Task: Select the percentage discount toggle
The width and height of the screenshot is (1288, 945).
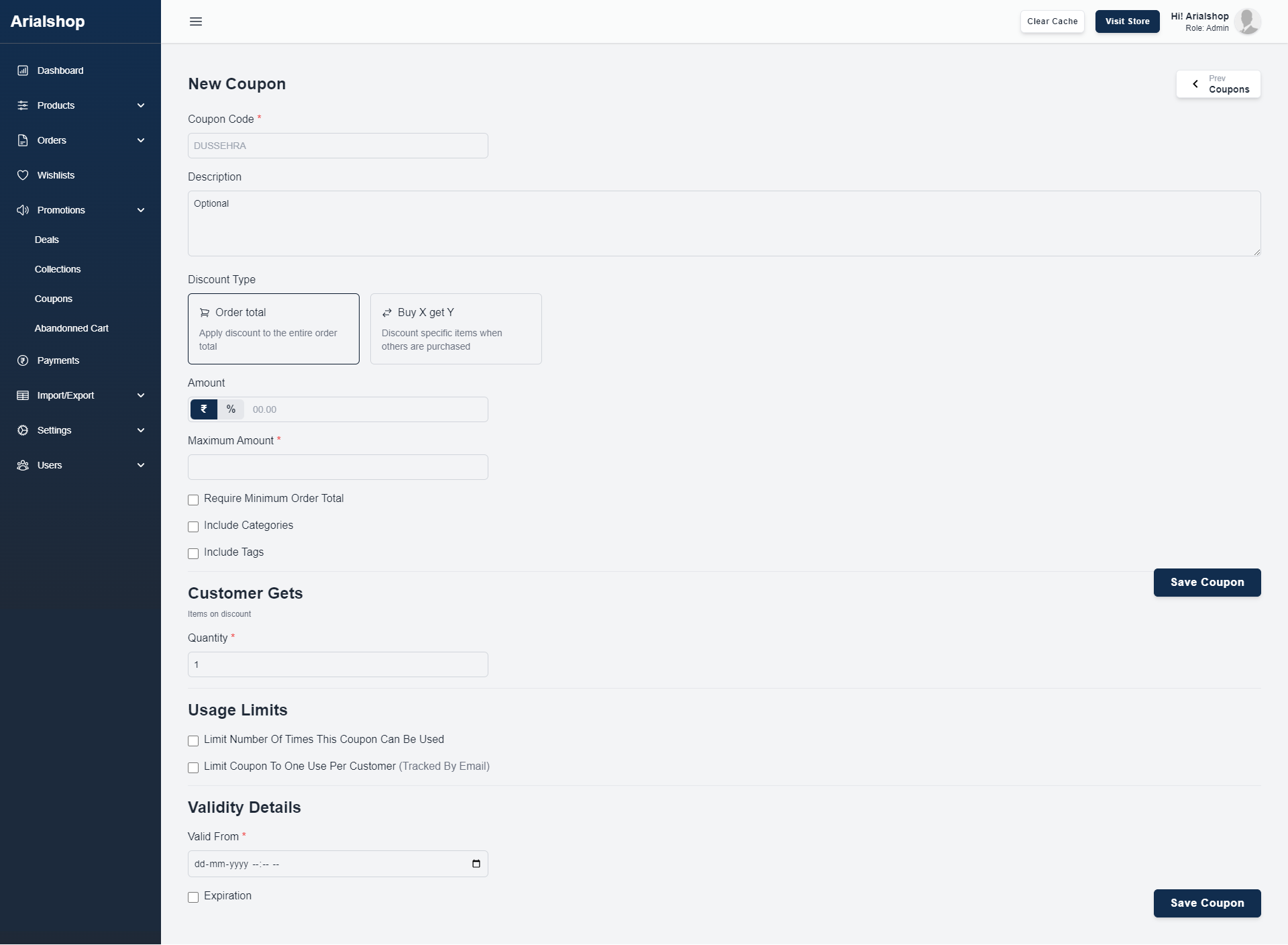Action: click(230, 409)
